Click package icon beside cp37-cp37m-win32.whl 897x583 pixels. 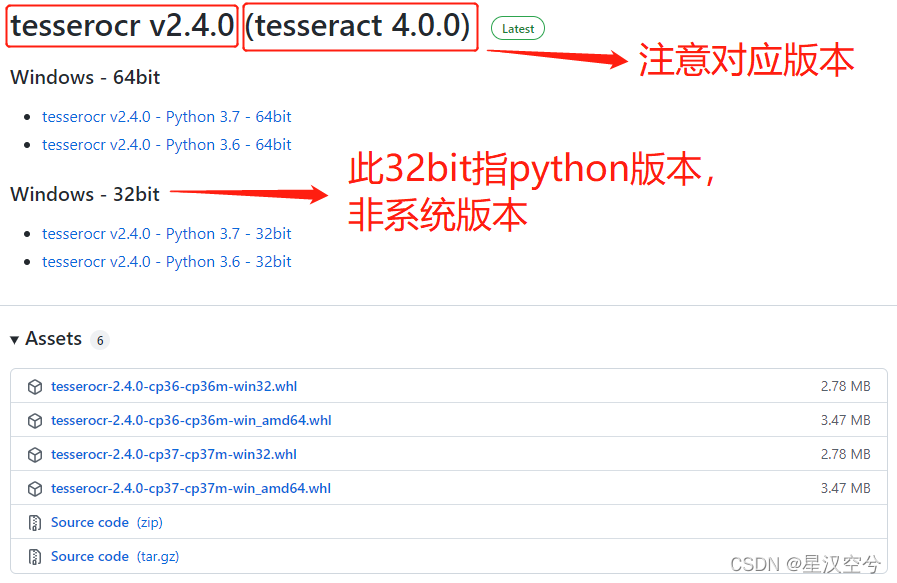(x=35, y=455)
